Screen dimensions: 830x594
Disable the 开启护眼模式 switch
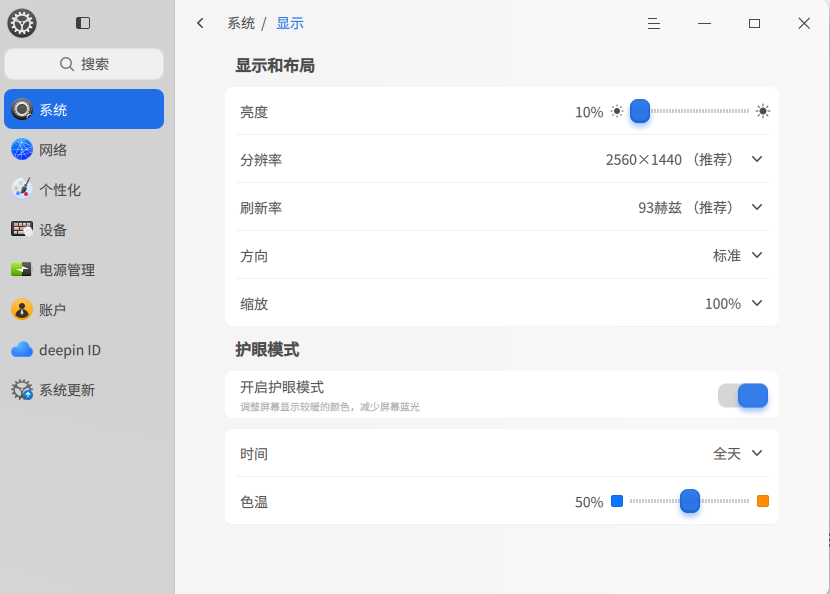[743, 395]
